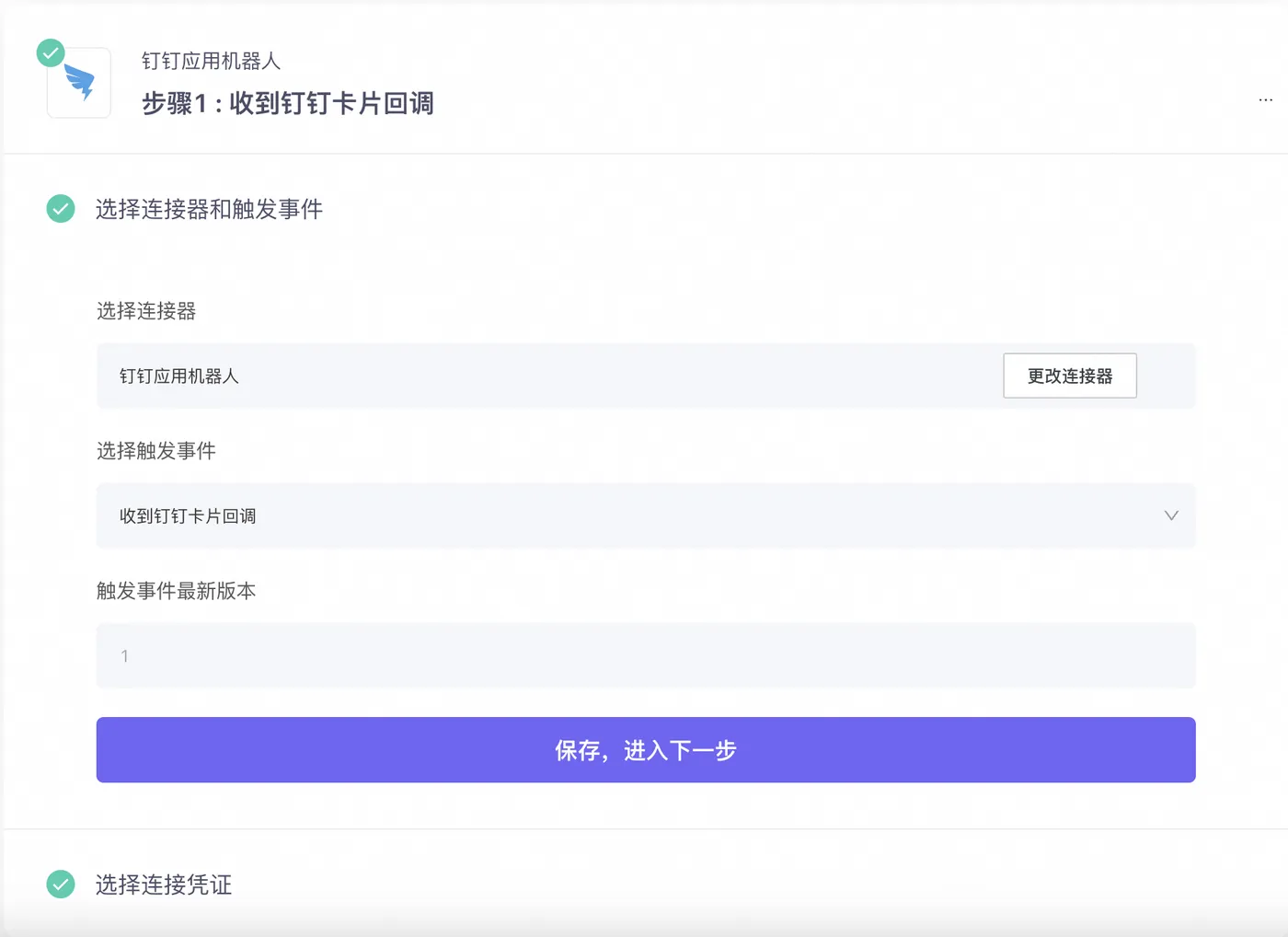This screenshot has height=937, width=1288.
Task: Click the 更改连接器 button
Action: point(1070,376)
